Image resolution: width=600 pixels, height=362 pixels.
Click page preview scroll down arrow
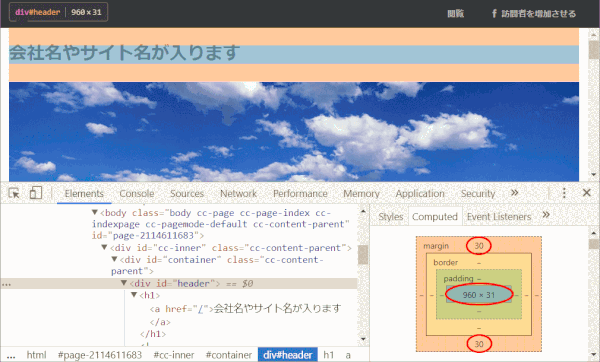(594, 174)
